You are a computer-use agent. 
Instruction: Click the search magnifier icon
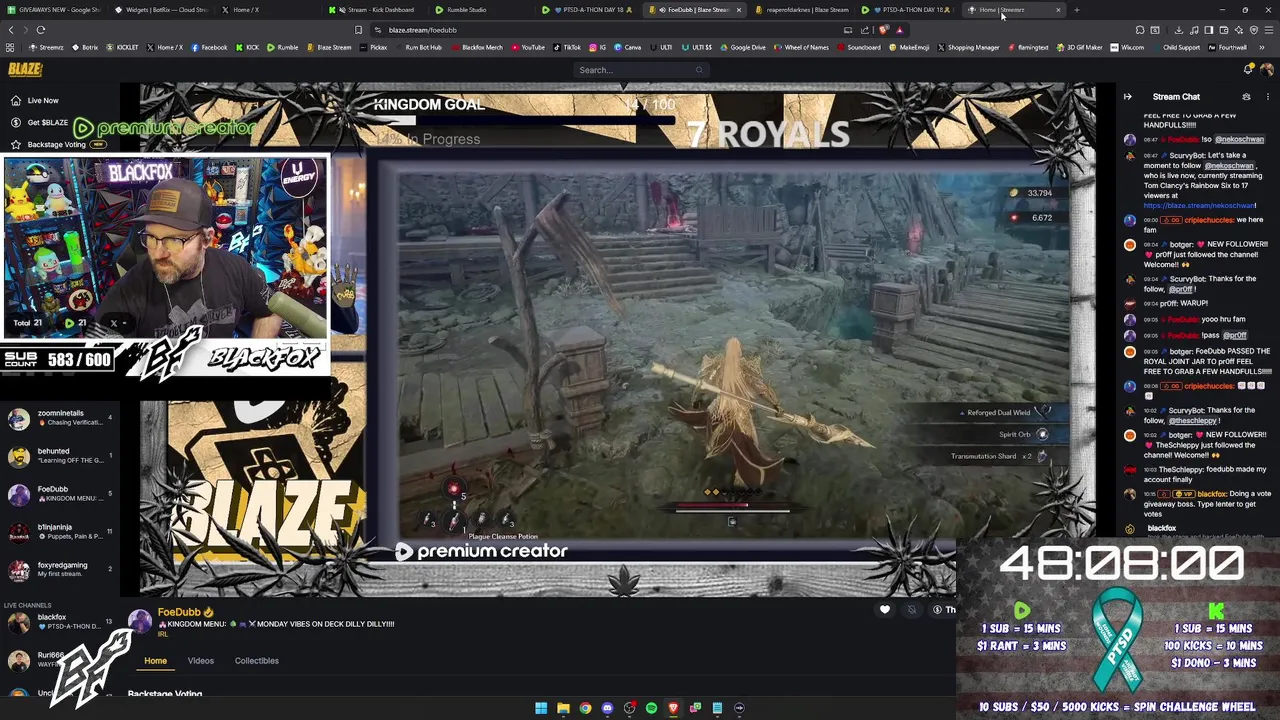pyautogui.click(x=699, y=70)
